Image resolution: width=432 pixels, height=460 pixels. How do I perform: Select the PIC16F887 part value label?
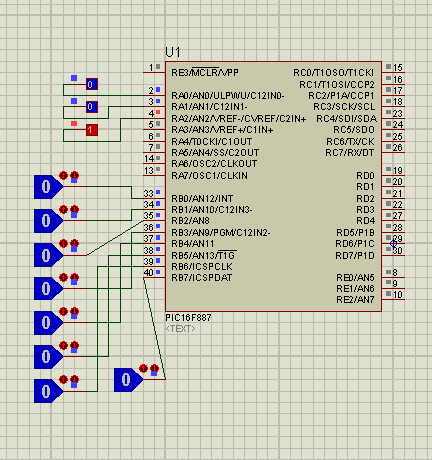188,318
